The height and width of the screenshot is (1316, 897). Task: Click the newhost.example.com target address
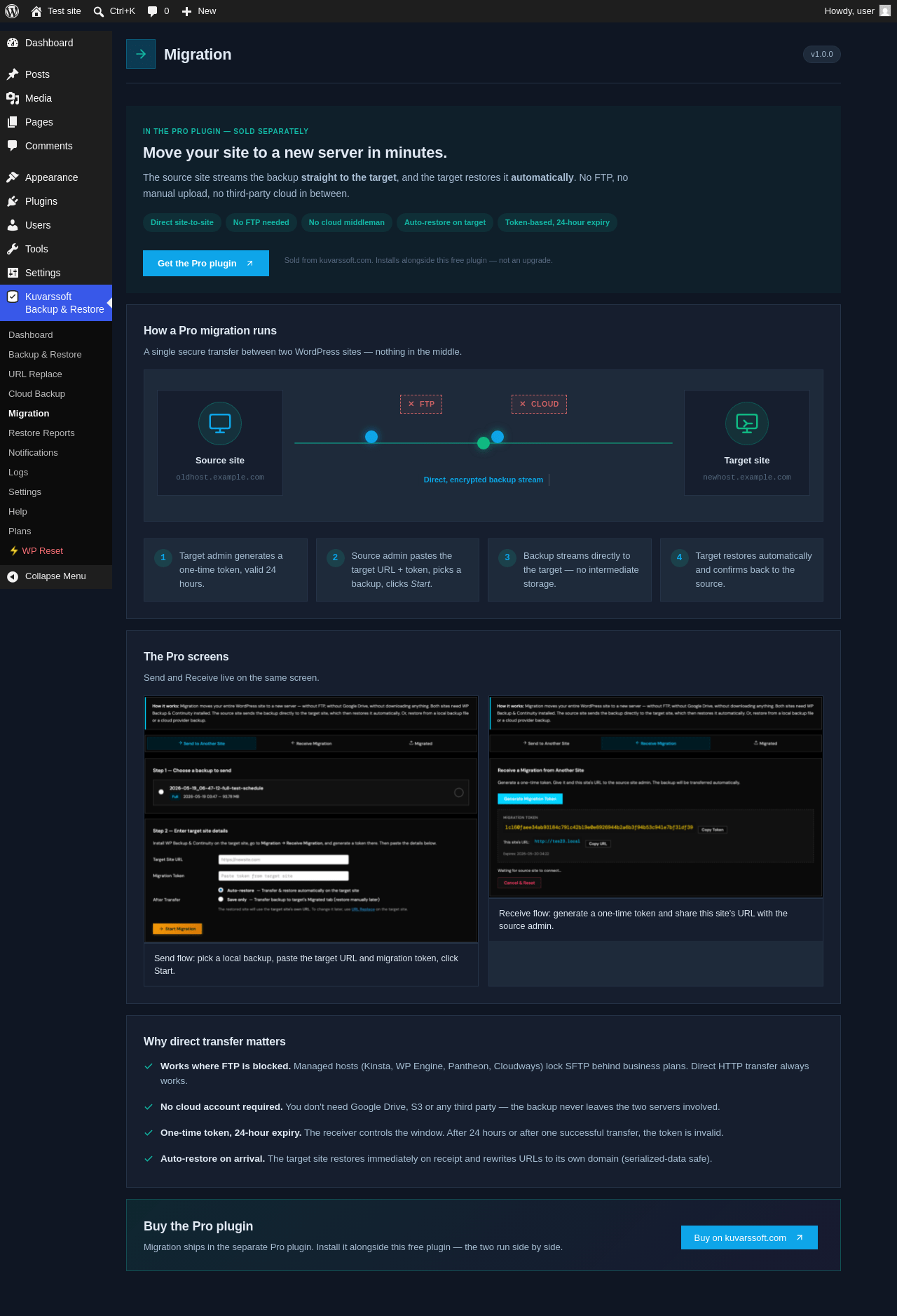click(x=747, y=477)
